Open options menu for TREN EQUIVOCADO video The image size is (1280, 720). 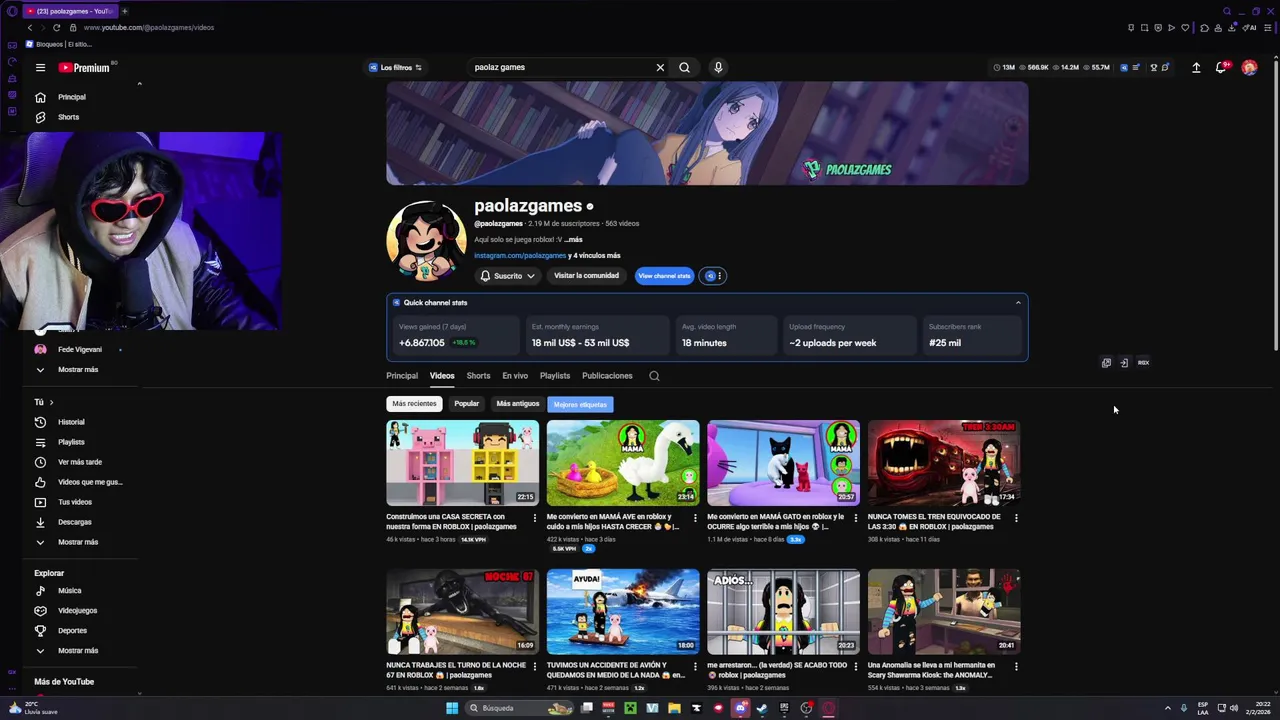(1016, 518)
